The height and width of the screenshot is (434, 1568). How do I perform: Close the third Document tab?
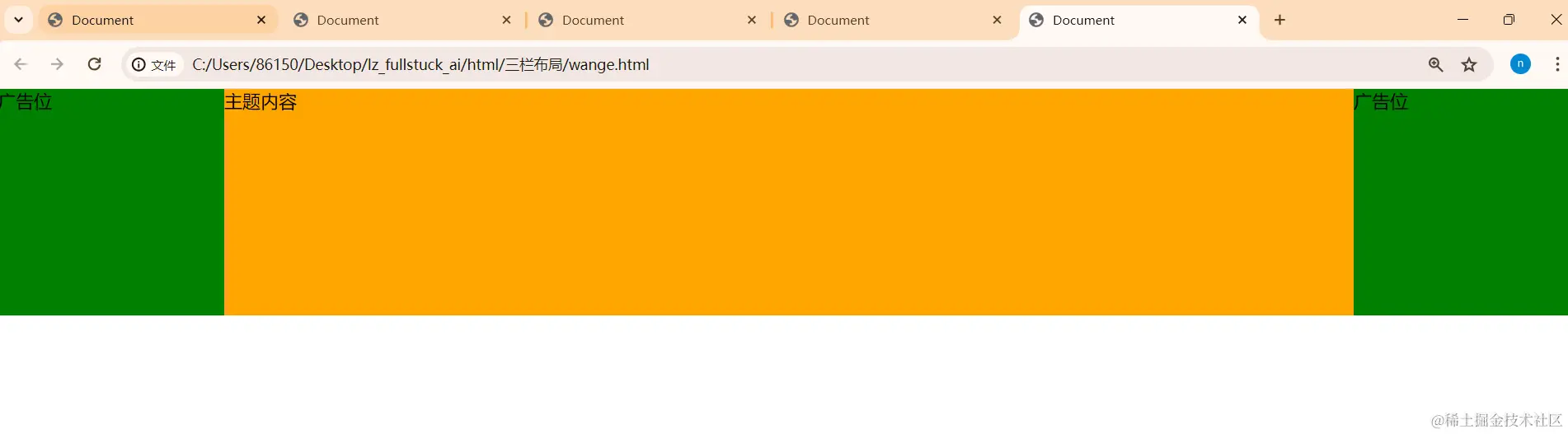point(752,20)
